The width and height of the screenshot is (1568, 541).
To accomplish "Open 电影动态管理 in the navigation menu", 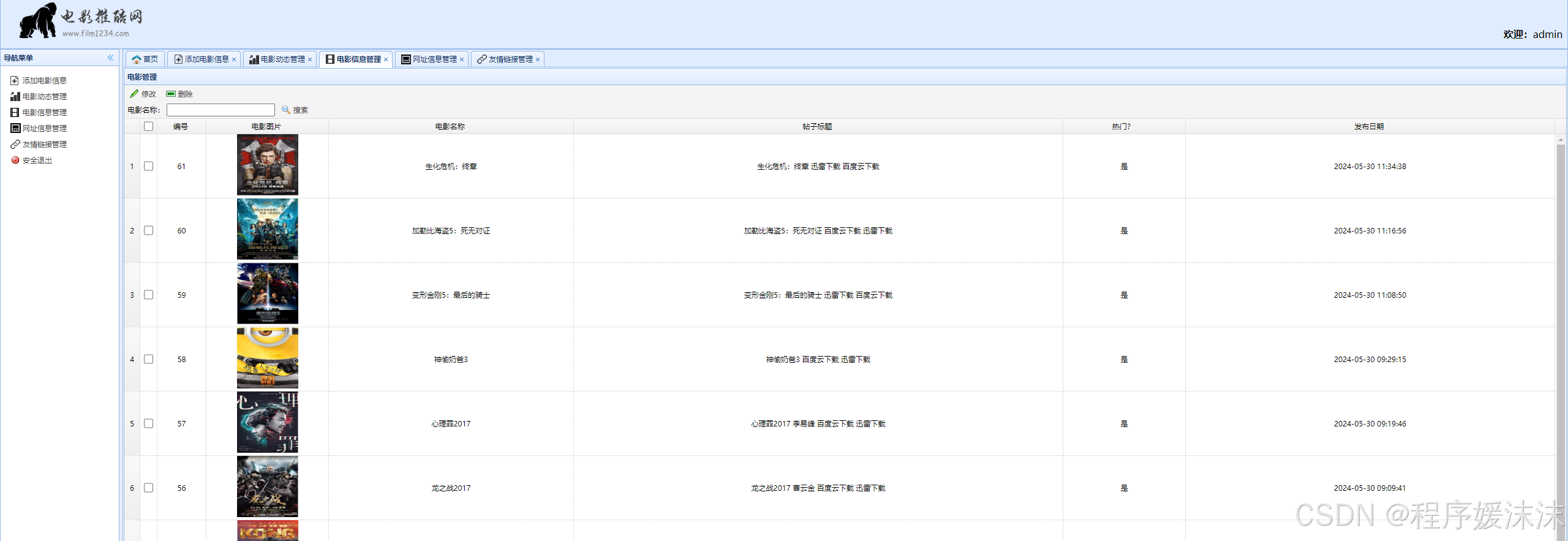I will pos(45,97).
